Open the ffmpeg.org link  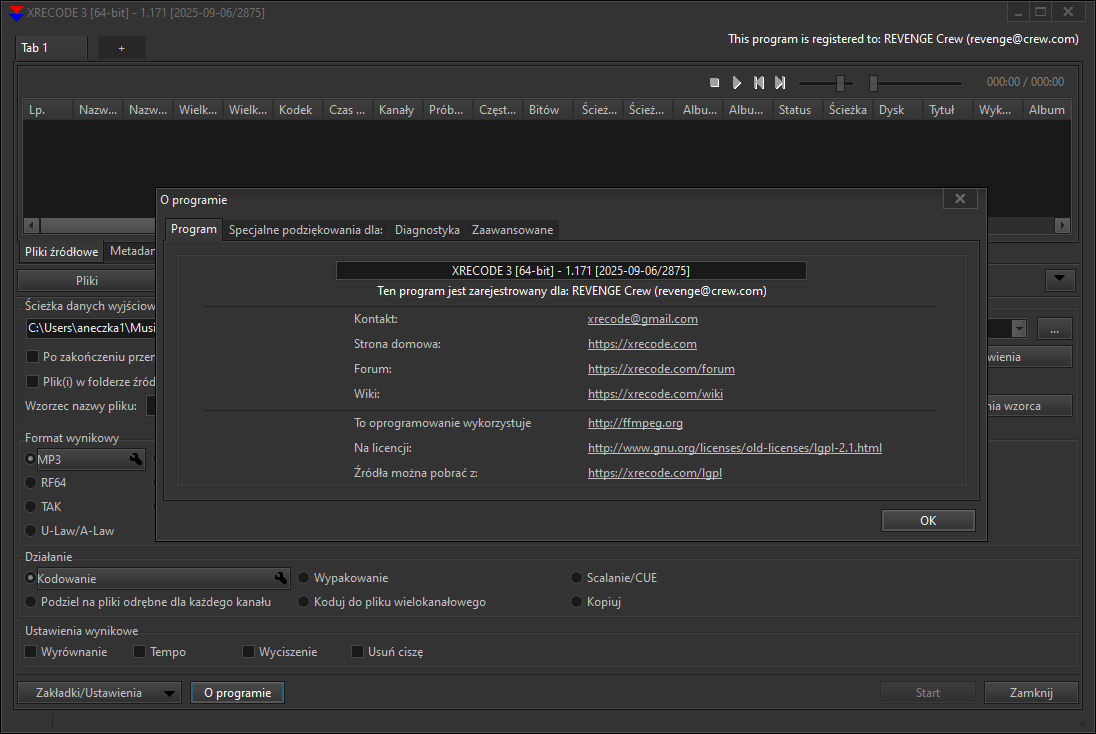pos(635,423)
